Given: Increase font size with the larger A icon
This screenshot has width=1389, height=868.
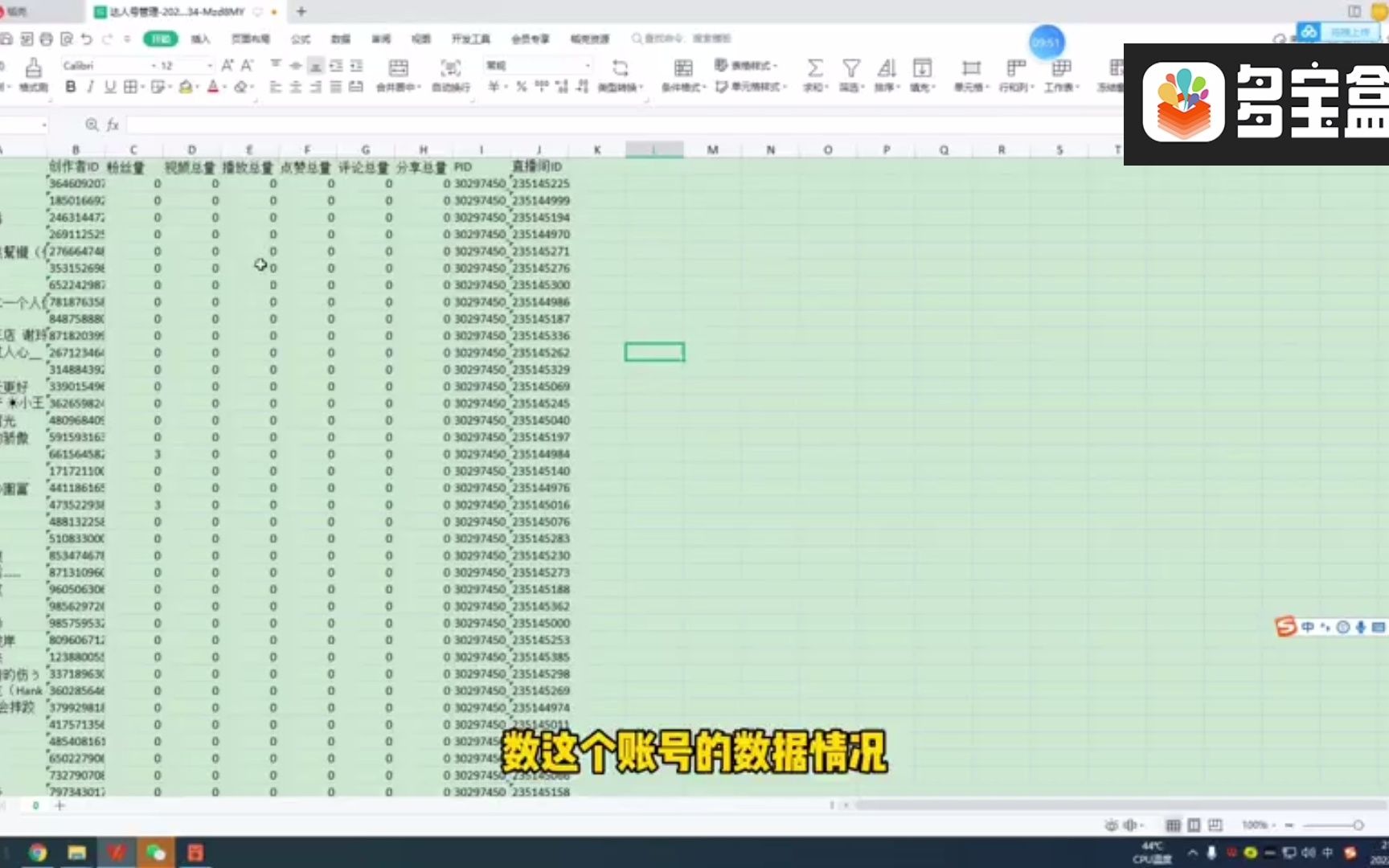Looking at the screenshot, I should pos(227,65).
